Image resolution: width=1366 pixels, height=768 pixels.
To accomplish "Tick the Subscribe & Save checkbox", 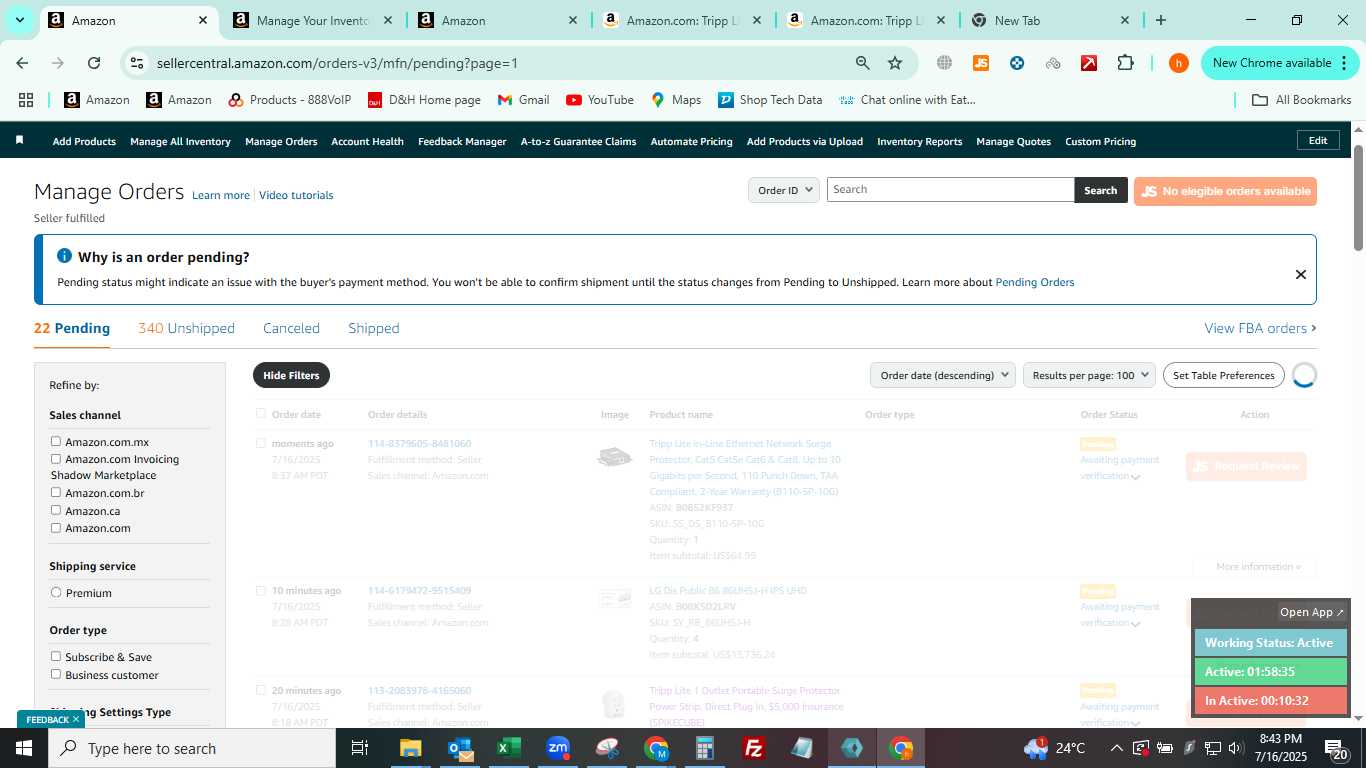I will [x=56, y=656].
